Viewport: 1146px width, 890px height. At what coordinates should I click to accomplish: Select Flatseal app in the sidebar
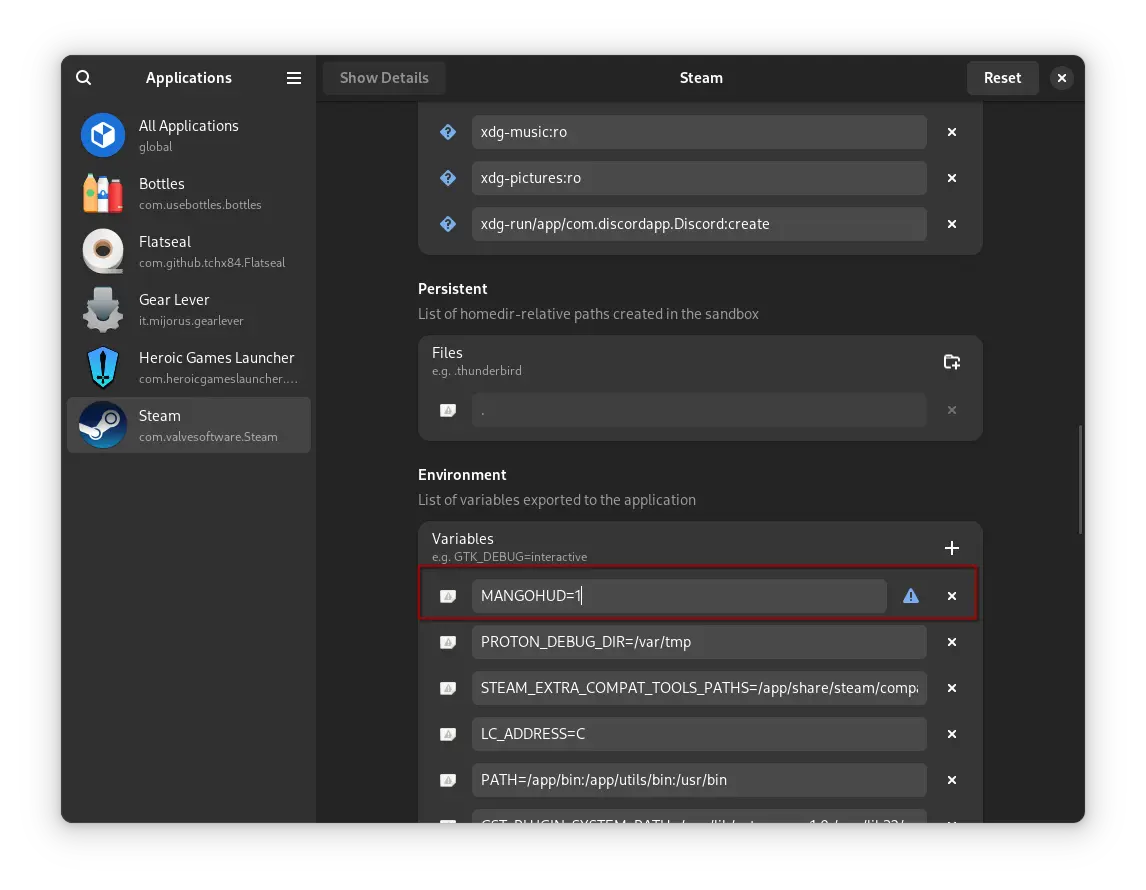point(189,251)
